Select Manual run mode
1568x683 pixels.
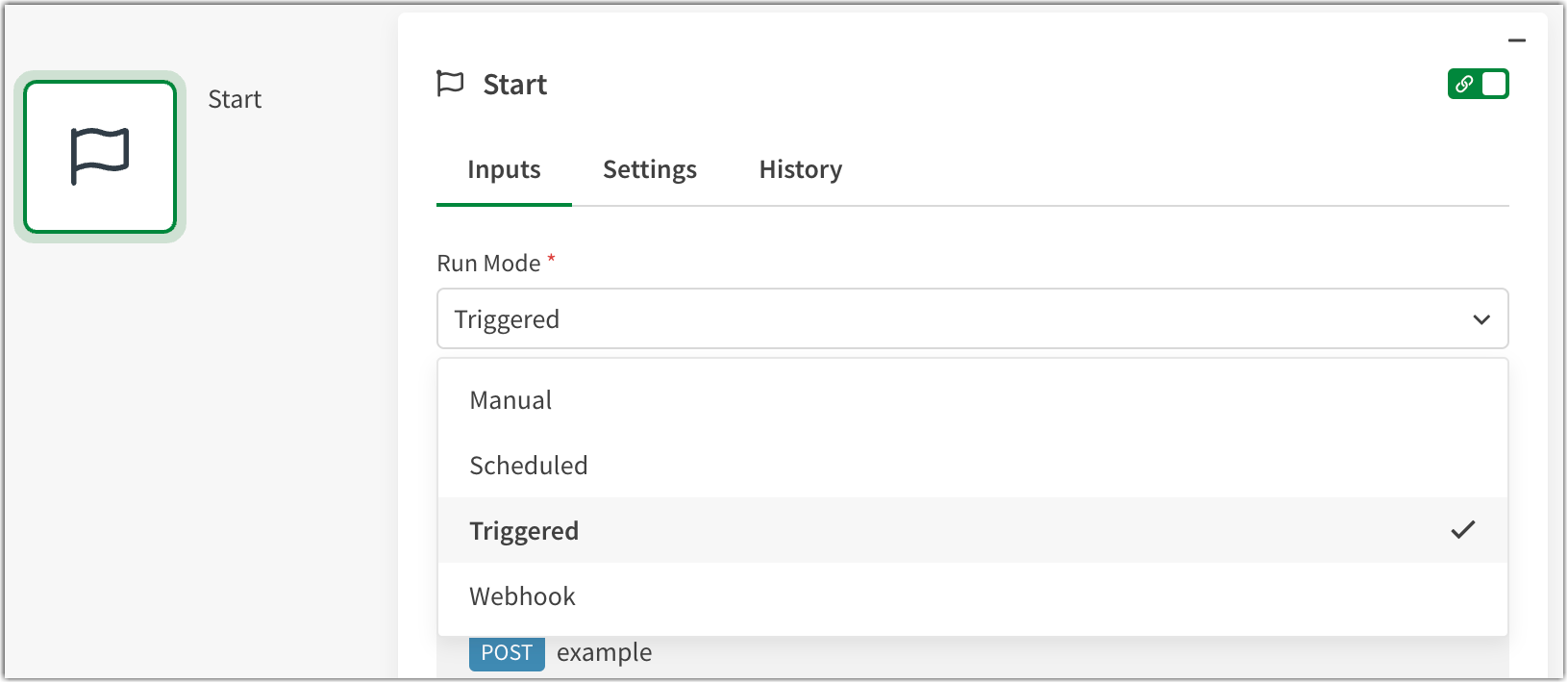coord(510,399)
